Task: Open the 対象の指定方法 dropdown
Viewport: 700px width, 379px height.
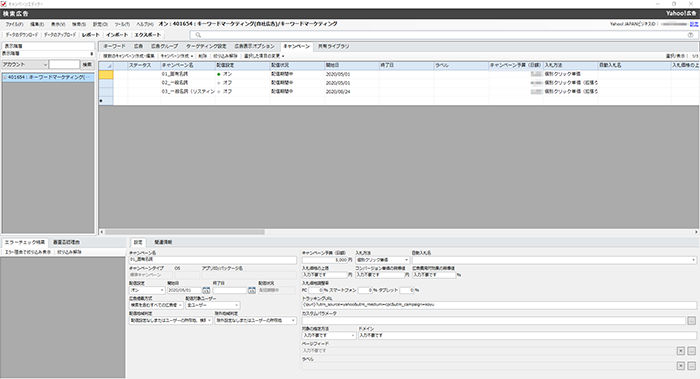Action: tap(329, 335)
